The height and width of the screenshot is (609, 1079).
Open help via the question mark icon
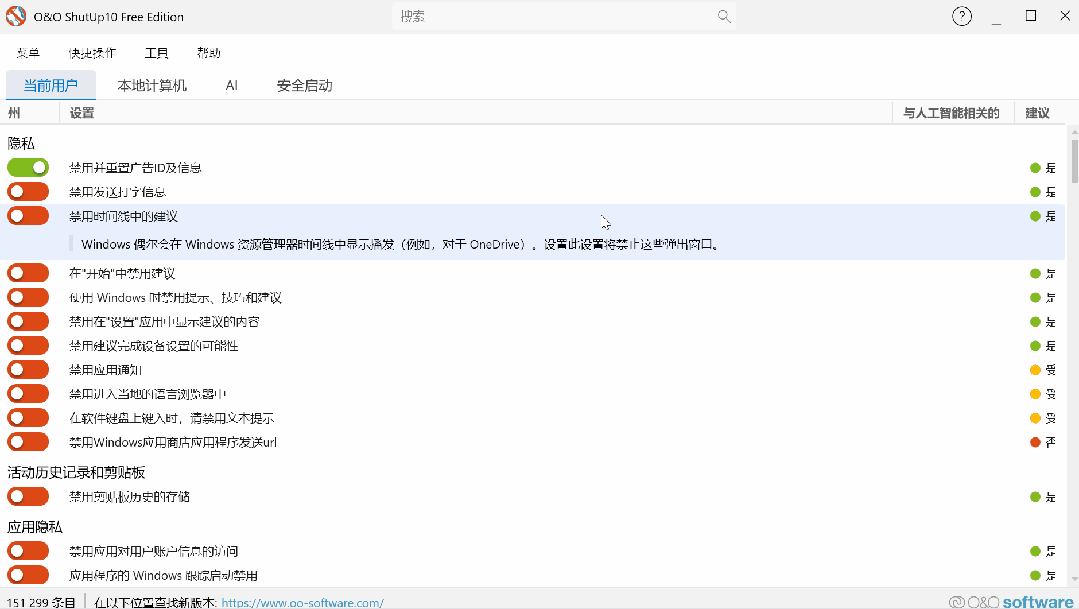(x=961, y=16)
